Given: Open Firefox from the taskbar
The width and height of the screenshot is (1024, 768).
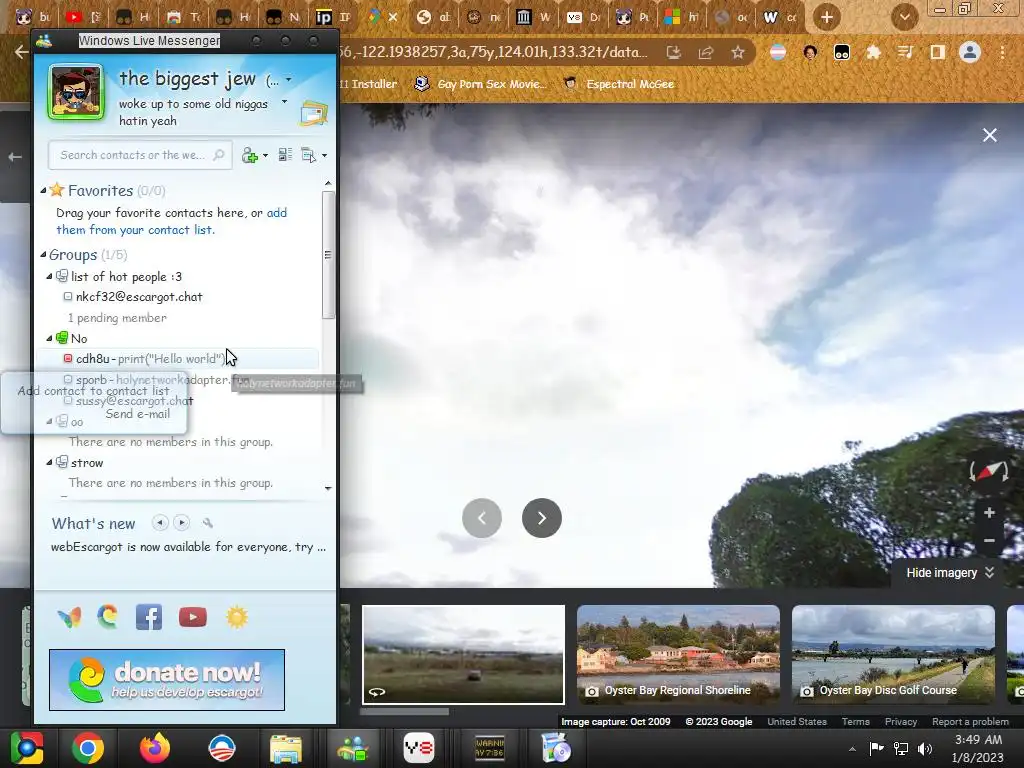Looking at the screenshot, I should pos(155,748).
